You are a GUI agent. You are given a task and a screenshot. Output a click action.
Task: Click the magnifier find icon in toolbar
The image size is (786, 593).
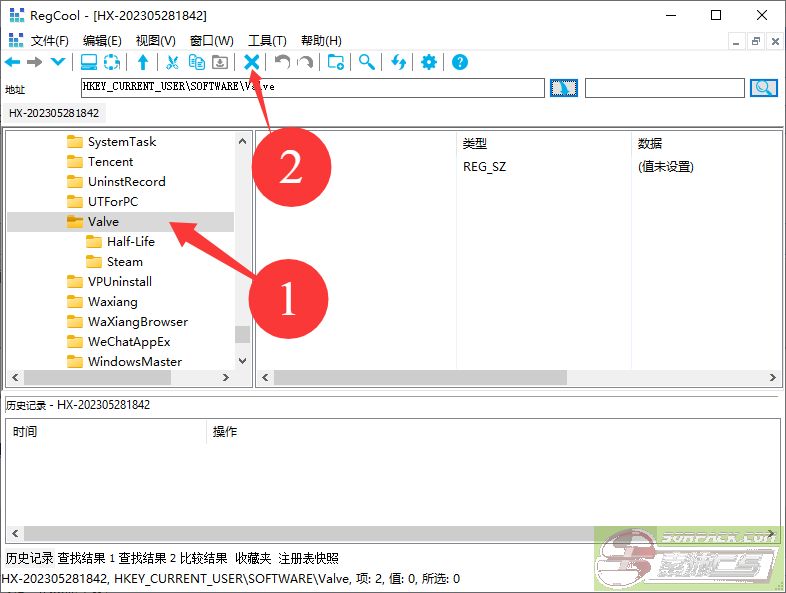tap(367, 62)
